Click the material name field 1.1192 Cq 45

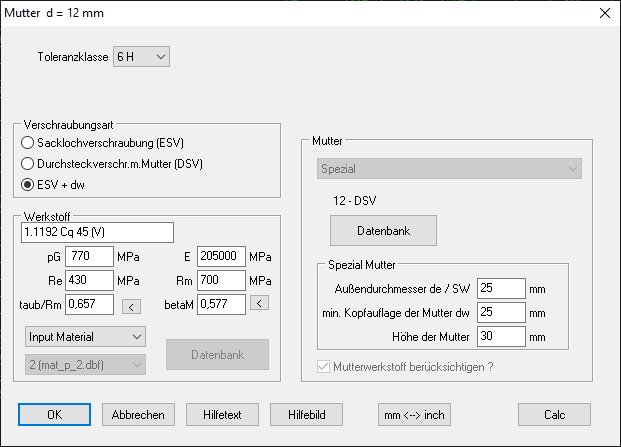(x=97, y=232)
